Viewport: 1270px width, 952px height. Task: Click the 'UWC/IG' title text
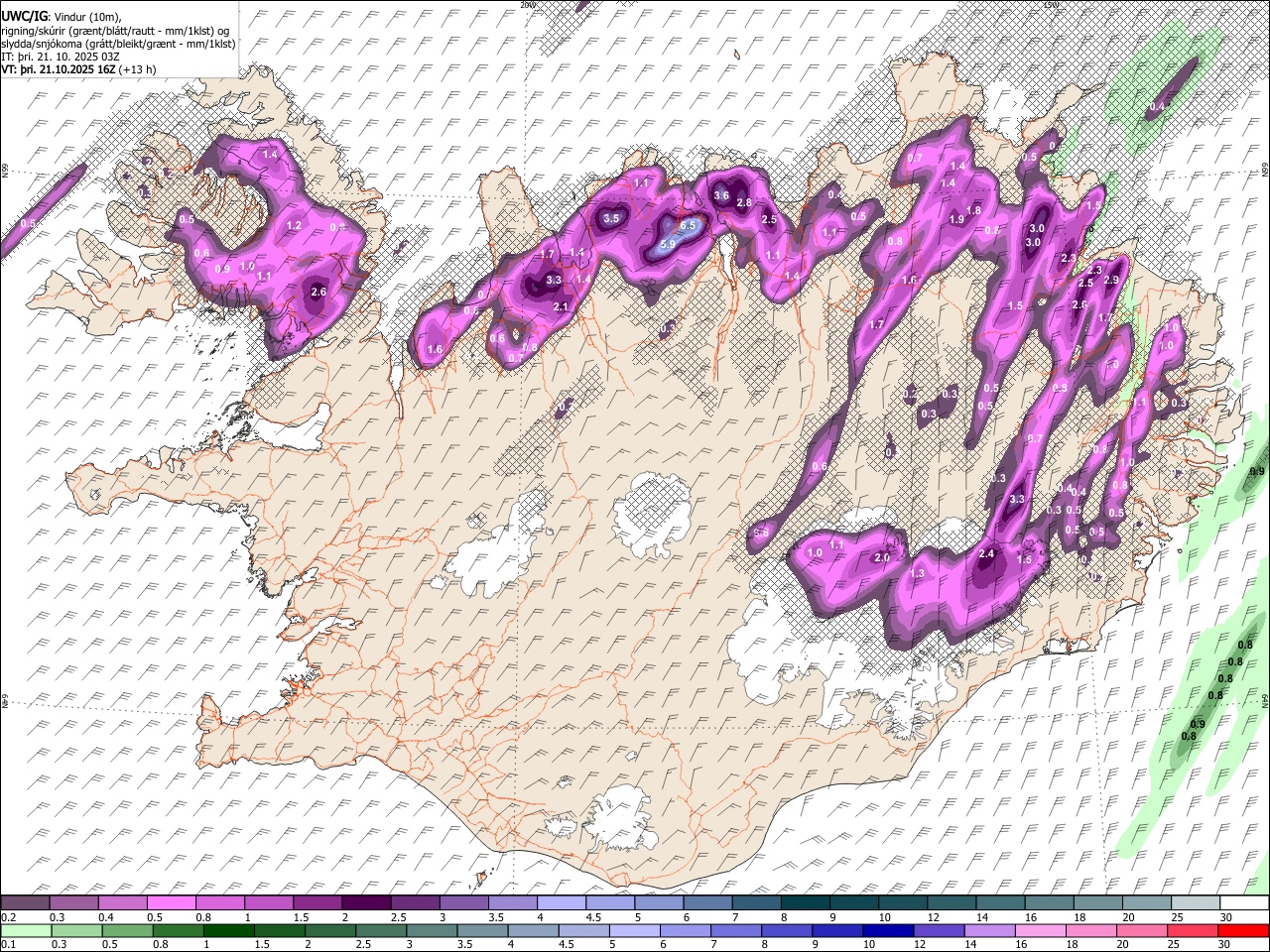[x=24, y=17]
